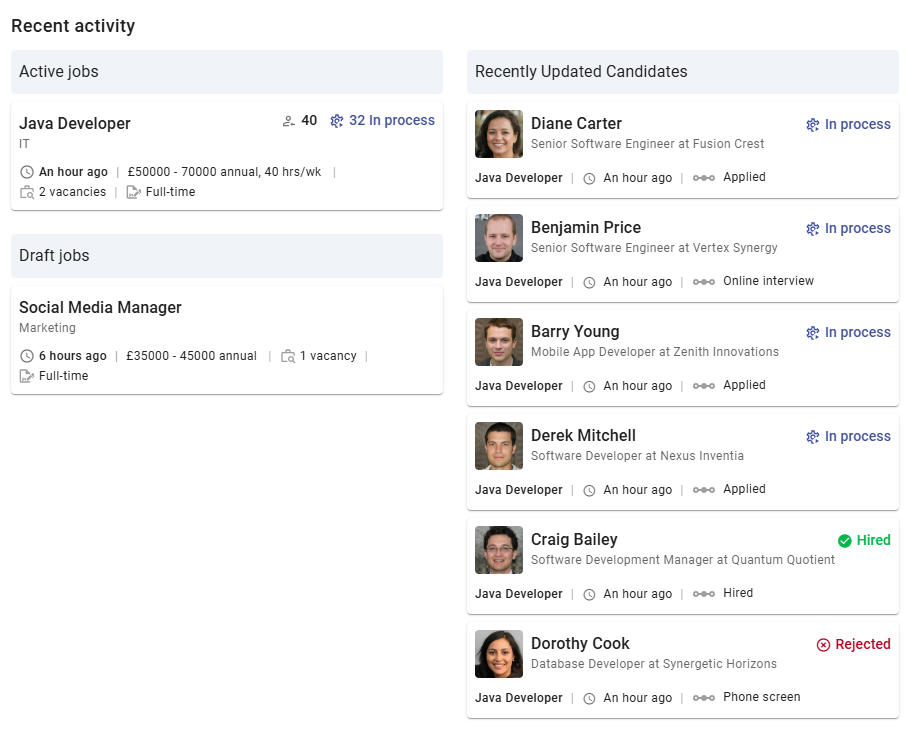Screen dimensions: 909x732
Task: Click the pipeline stage icon beside Online interview
Action: coord(704,282)
